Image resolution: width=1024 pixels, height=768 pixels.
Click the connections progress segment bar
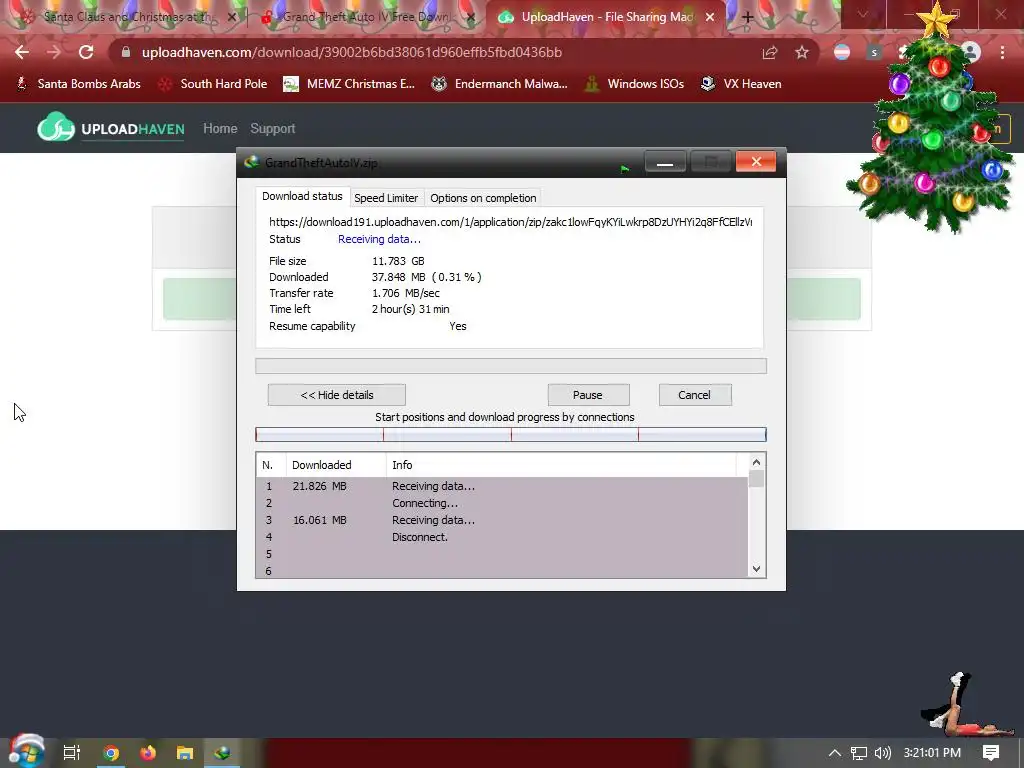[511, 435]
